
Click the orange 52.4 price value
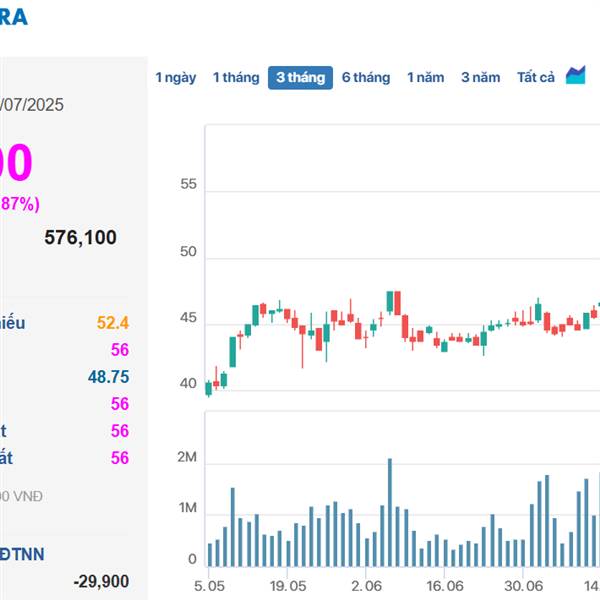pyautogui.click(x=113, y=323)
